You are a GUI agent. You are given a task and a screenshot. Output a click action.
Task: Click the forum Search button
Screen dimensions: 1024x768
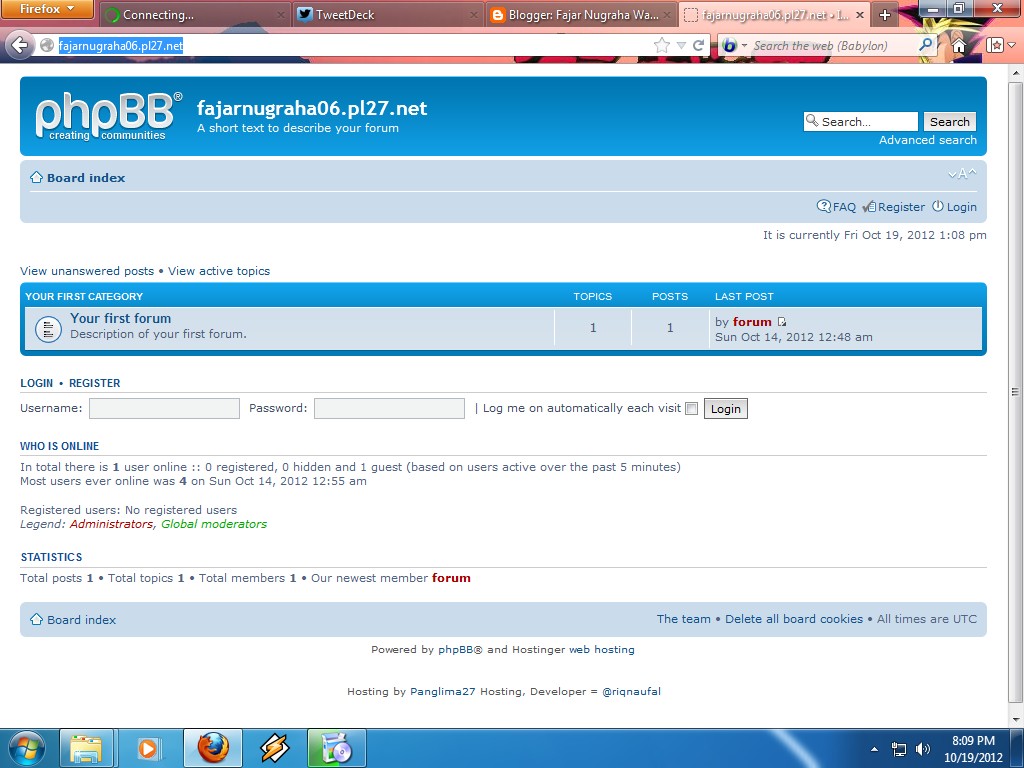[x=950, y=121]
